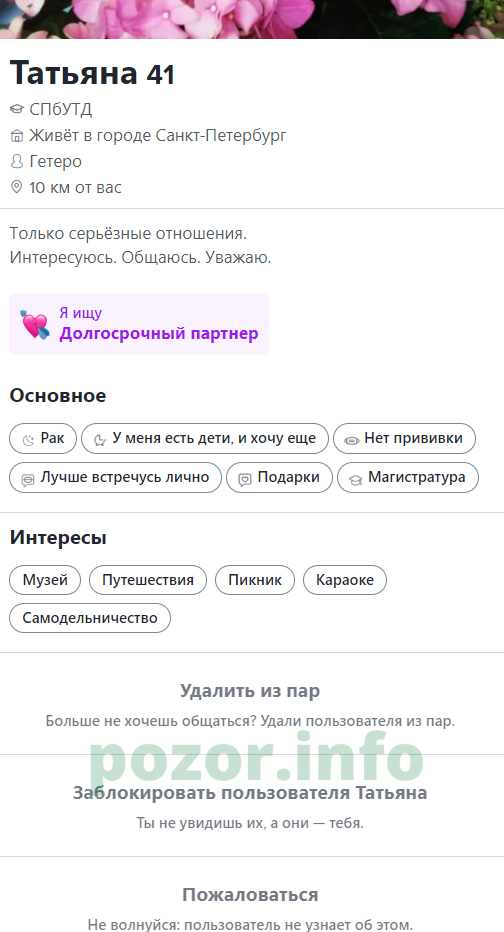Click Удалить из пар
Viewport: 504px width, 932px height.
[250, 691]
